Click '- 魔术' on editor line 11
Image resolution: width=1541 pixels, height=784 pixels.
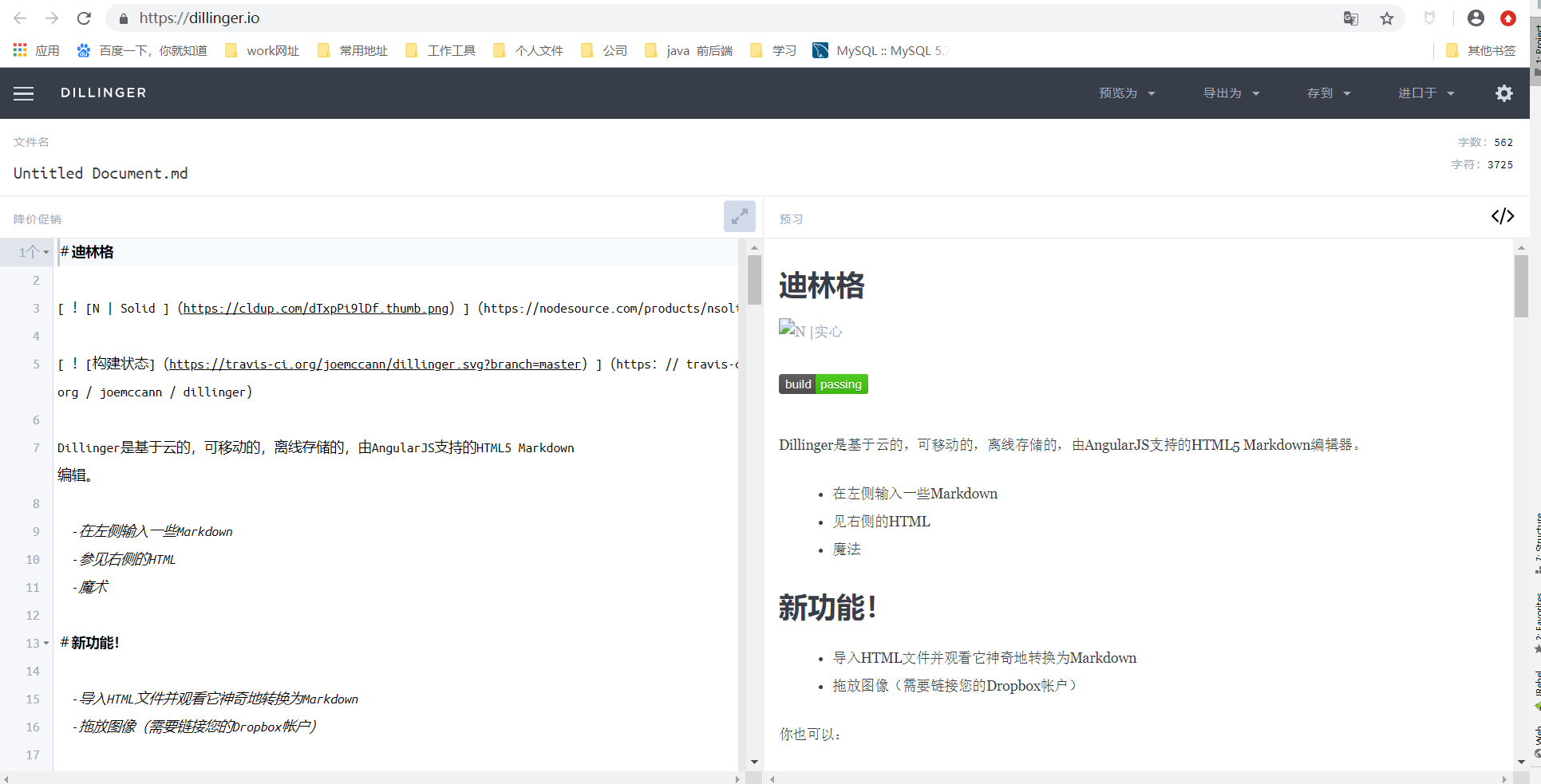[x=90, y=587]
